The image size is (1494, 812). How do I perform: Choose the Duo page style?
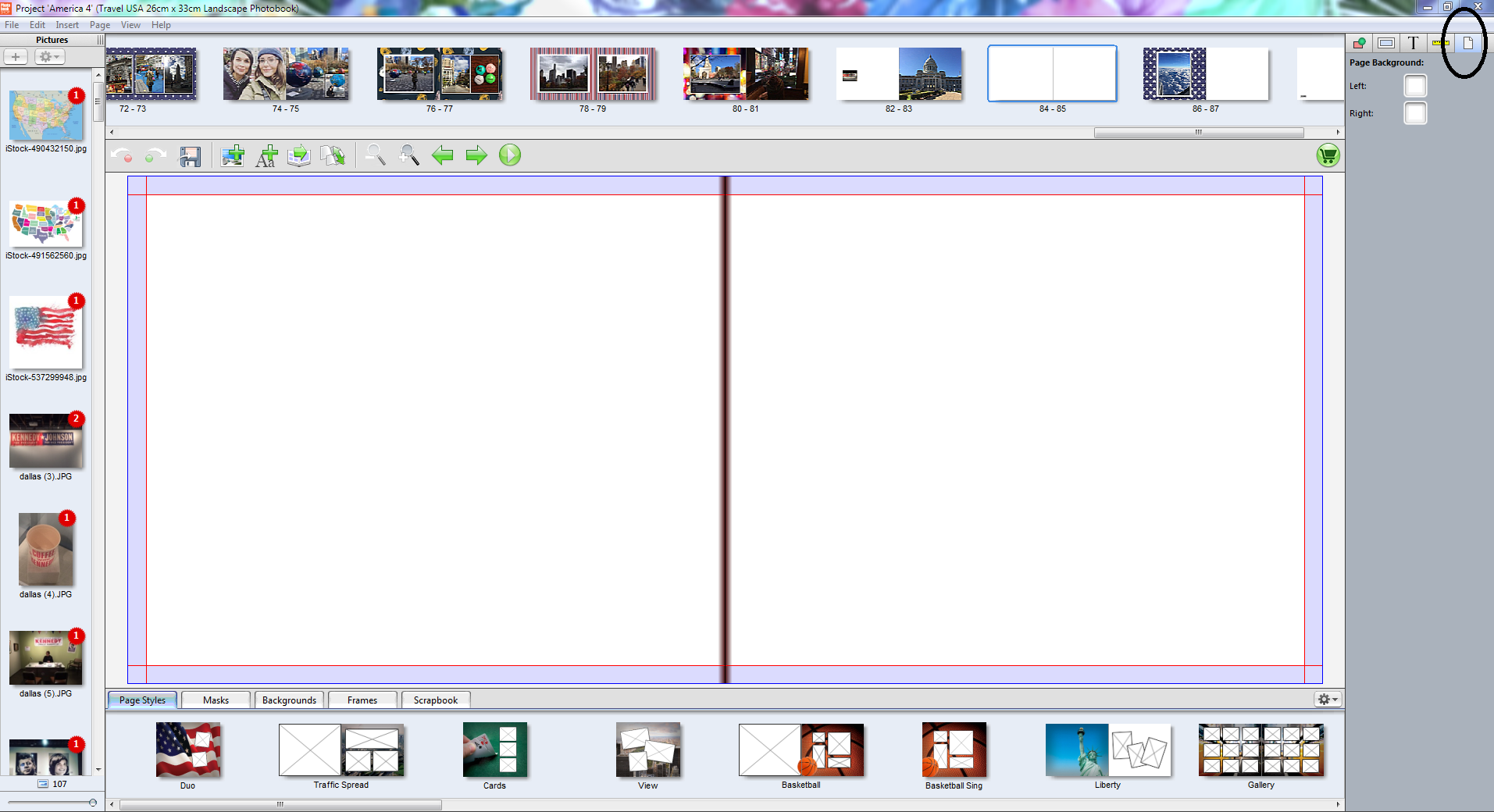click(x=188, y=750)
